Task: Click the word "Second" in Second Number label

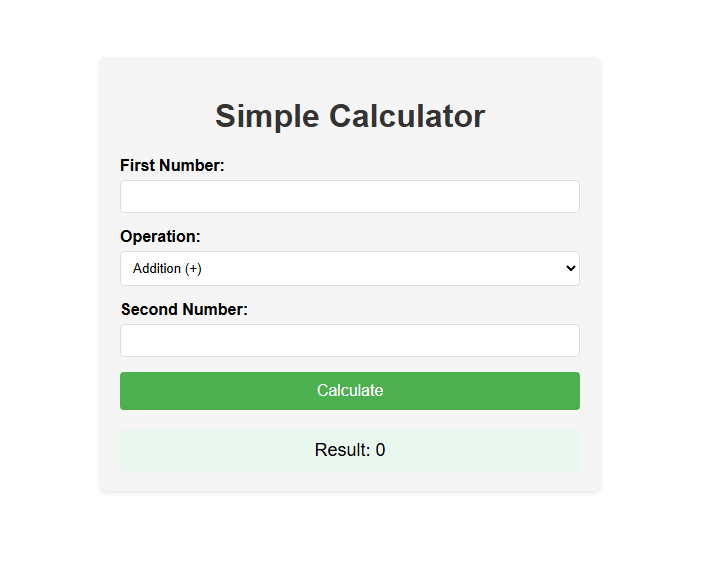Action: (x=148, y=310)
